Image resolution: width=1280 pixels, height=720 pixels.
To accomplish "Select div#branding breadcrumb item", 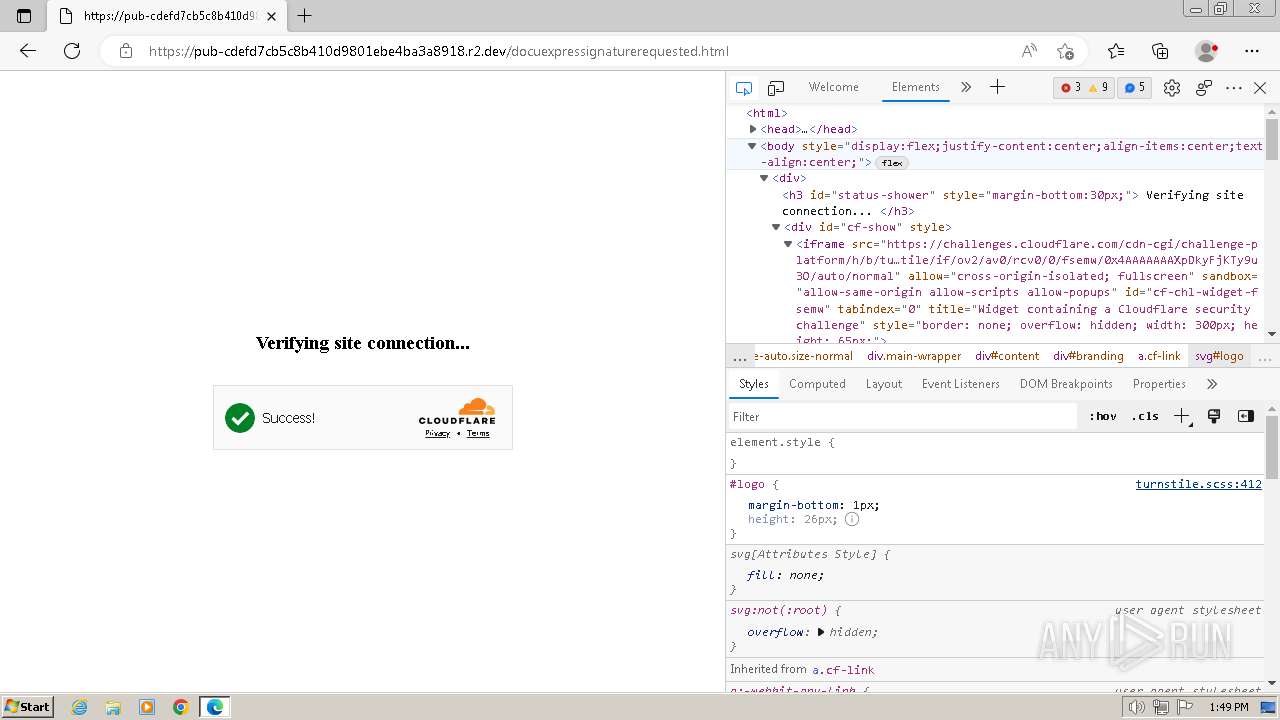I will click(x=1088, y=356).
